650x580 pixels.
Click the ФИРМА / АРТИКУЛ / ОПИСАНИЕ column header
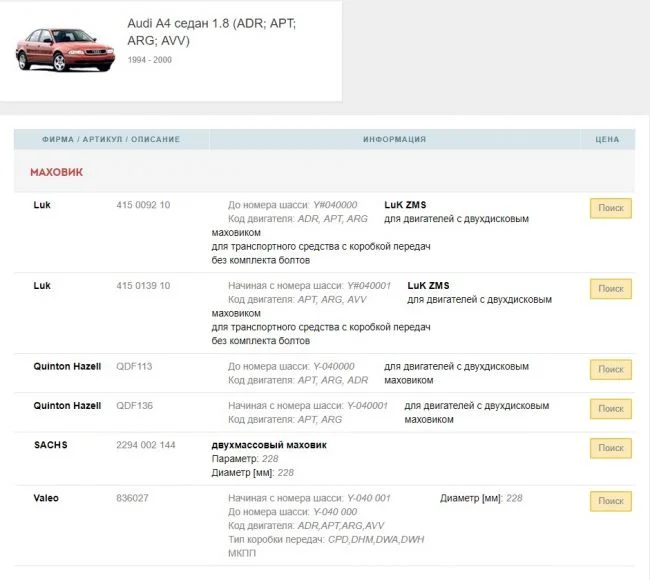[x=111, y=139]
